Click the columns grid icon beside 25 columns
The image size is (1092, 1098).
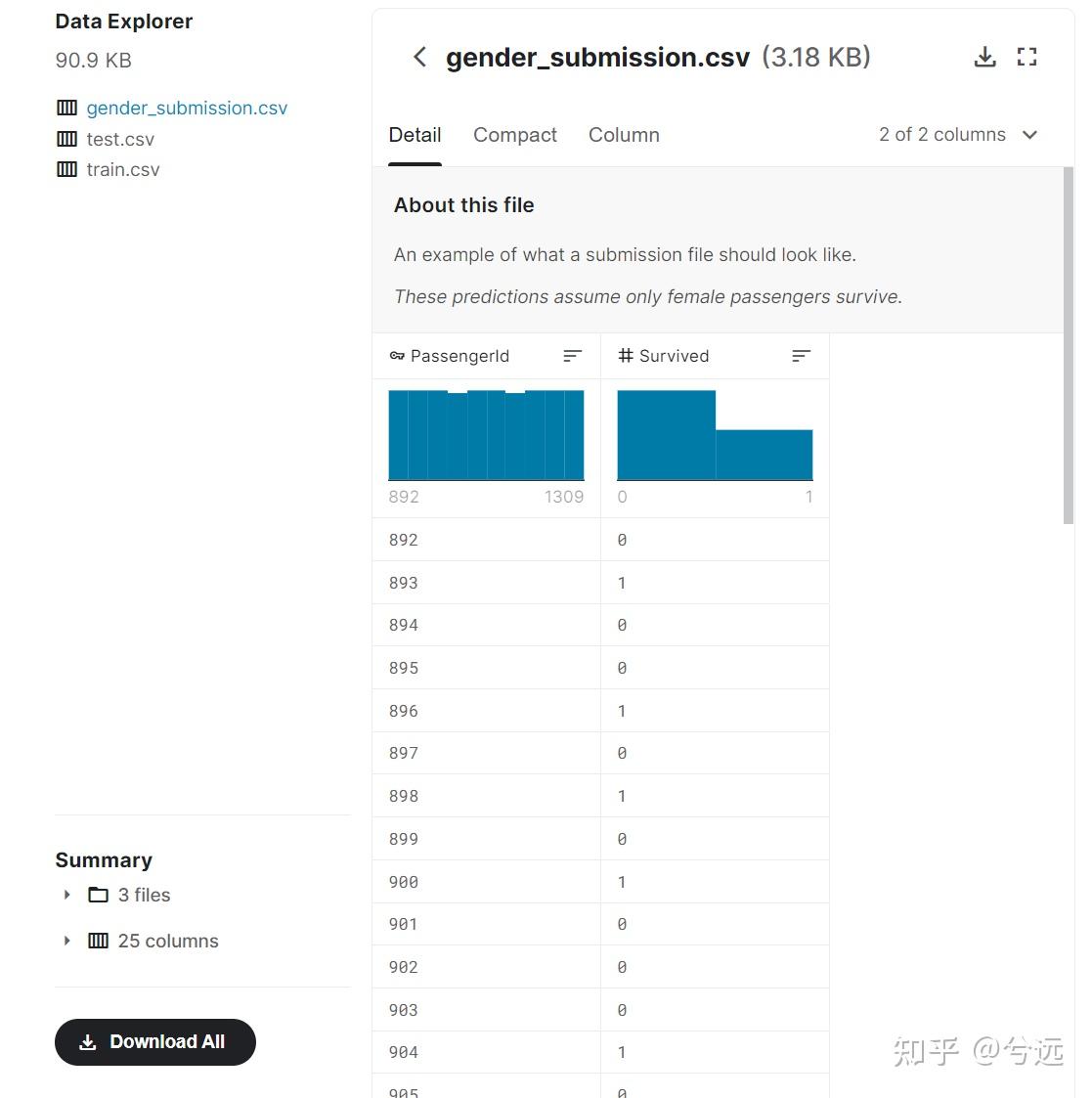(x=98, y=941)
